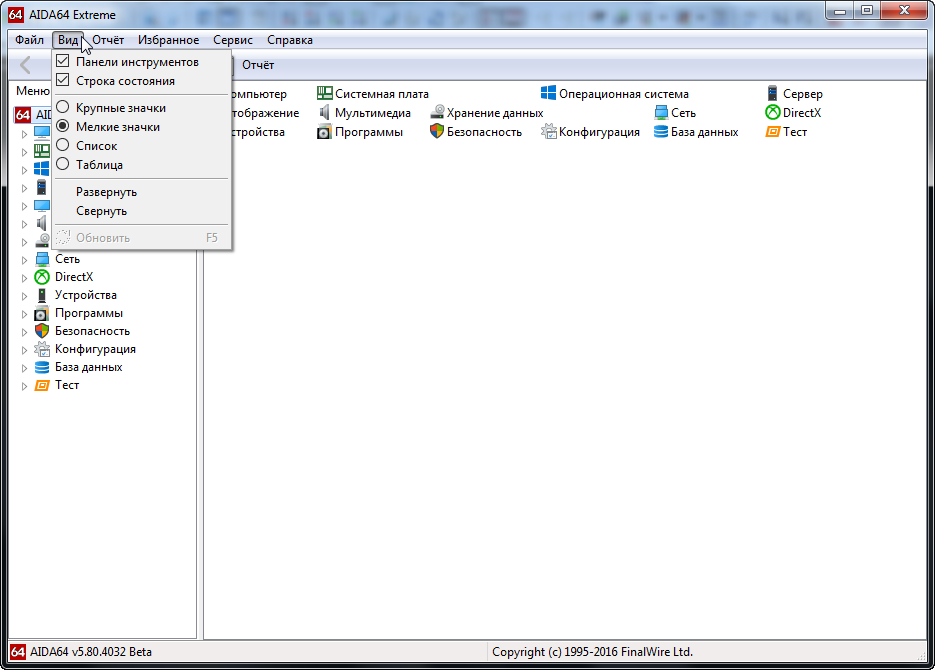Viewport: 935px width, 670px height.
Task: Select the Тест tree icon
Action: [x=42, y=385]
